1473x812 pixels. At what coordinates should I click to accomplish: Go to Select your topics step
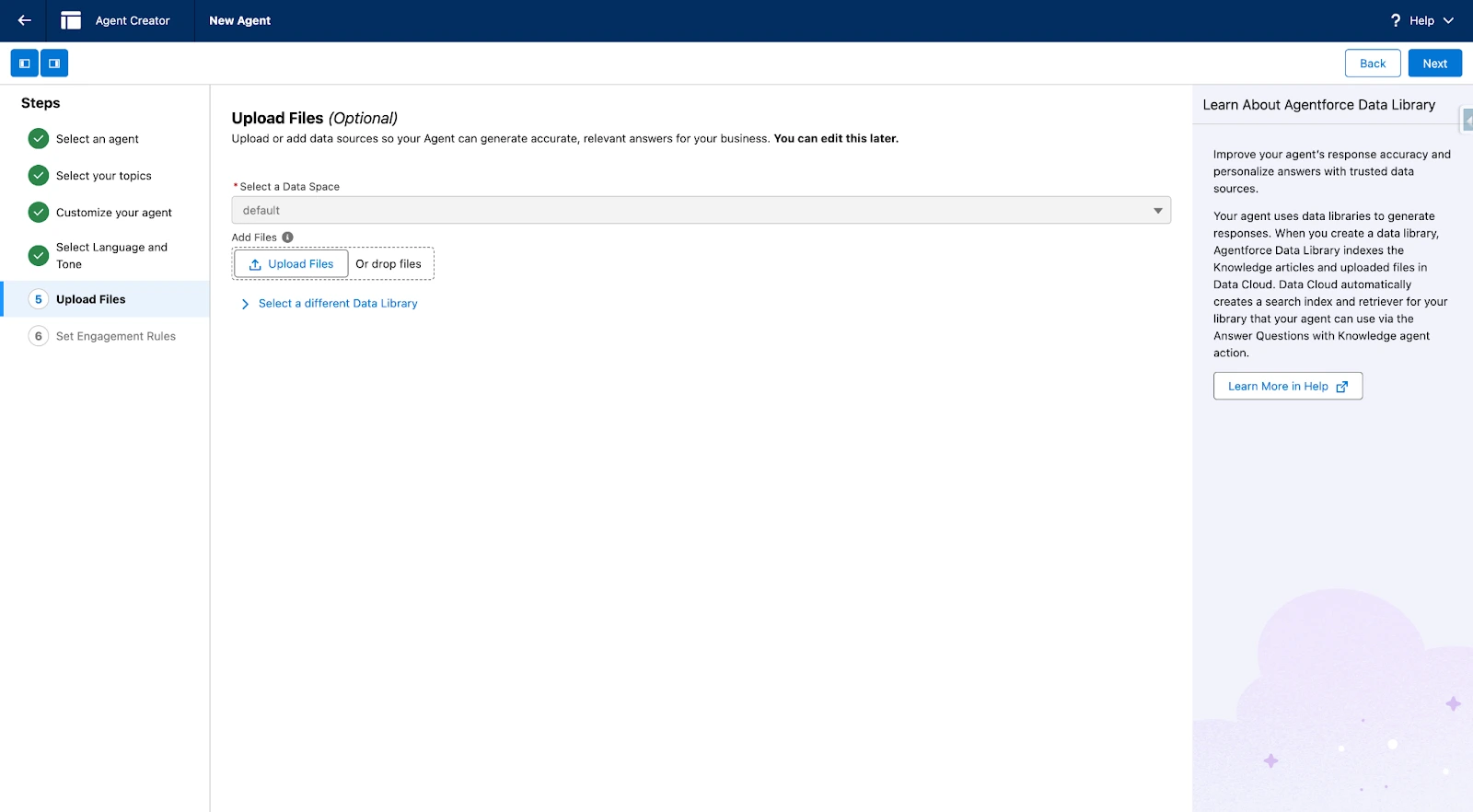104,176
